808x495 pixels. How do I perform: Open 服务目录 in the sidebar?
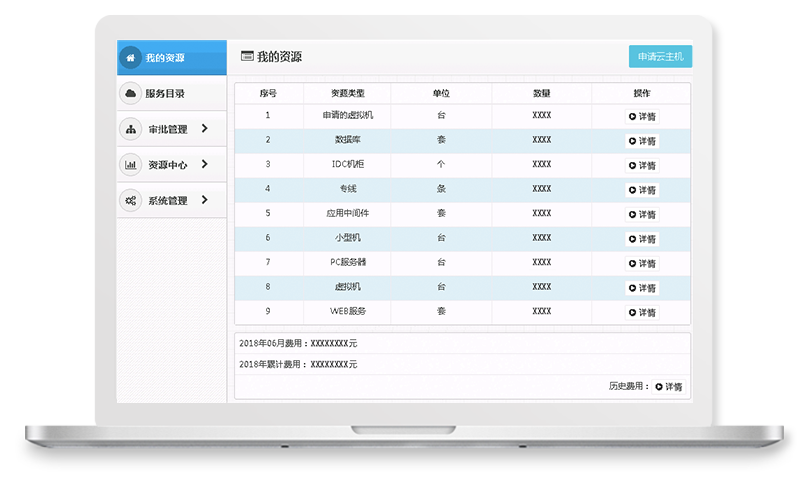coord(172,93)
